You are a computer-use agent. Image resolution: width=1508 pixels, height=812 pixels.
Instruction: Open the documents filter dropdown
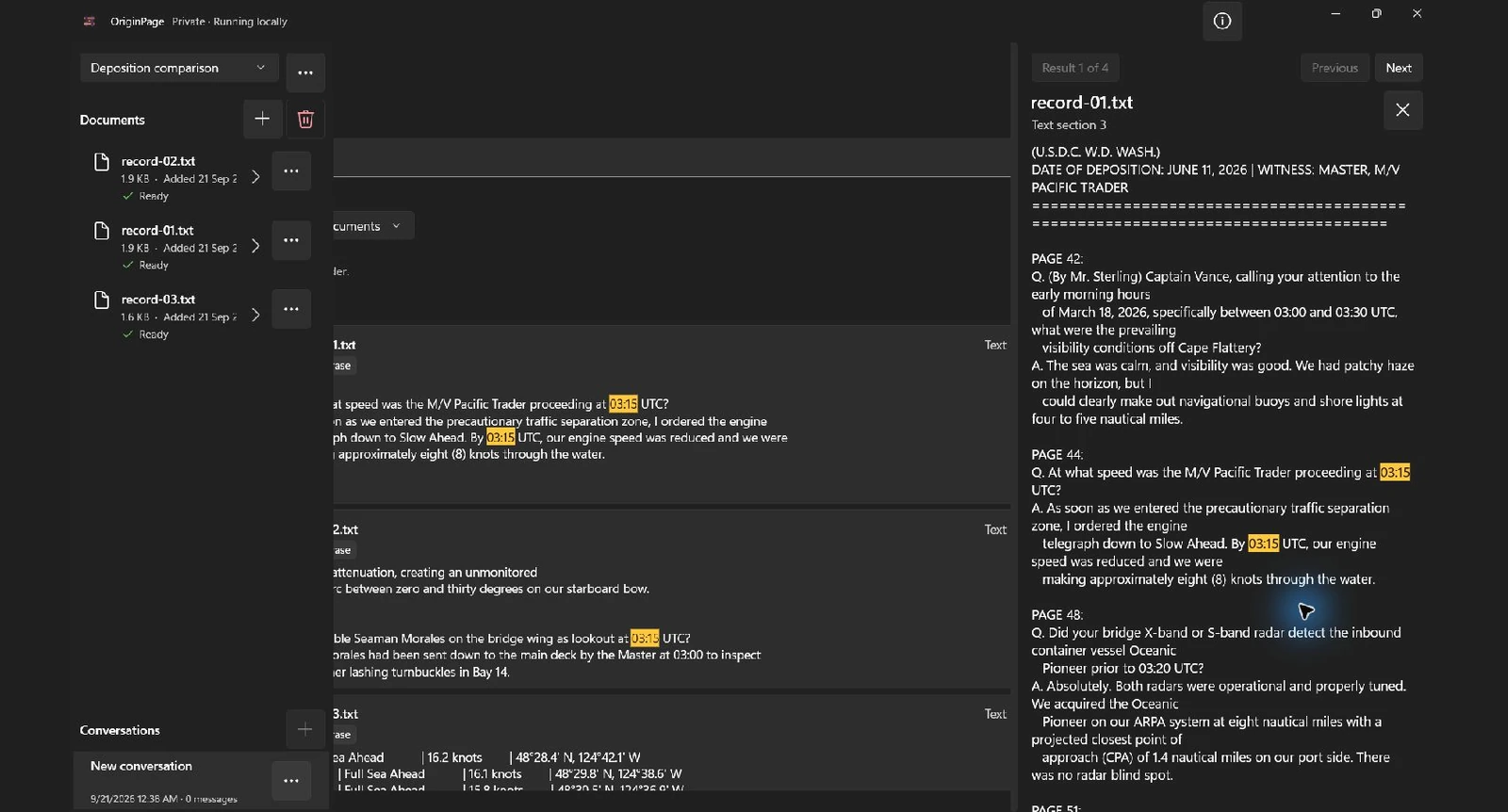tap(372, 226)
